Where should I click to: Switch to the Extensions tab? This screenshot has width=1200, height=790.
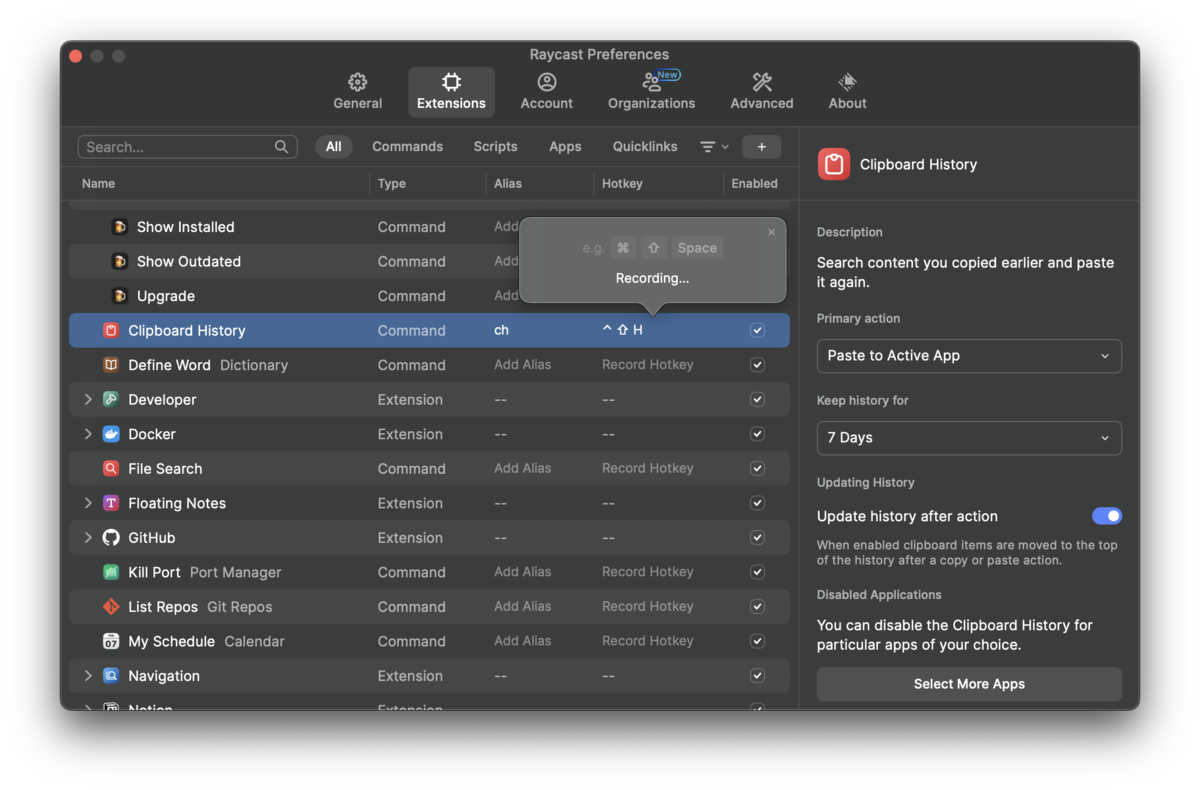(451, 91)
